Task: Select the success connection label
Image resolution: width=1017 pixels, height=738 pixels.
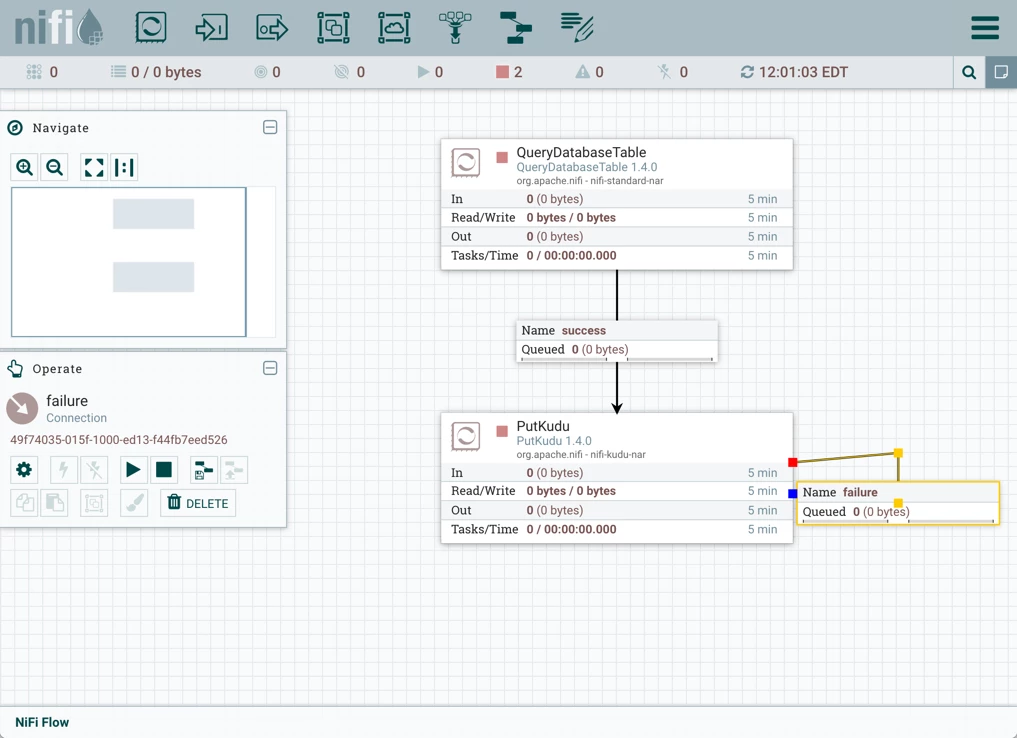Action: click(617, 340)
